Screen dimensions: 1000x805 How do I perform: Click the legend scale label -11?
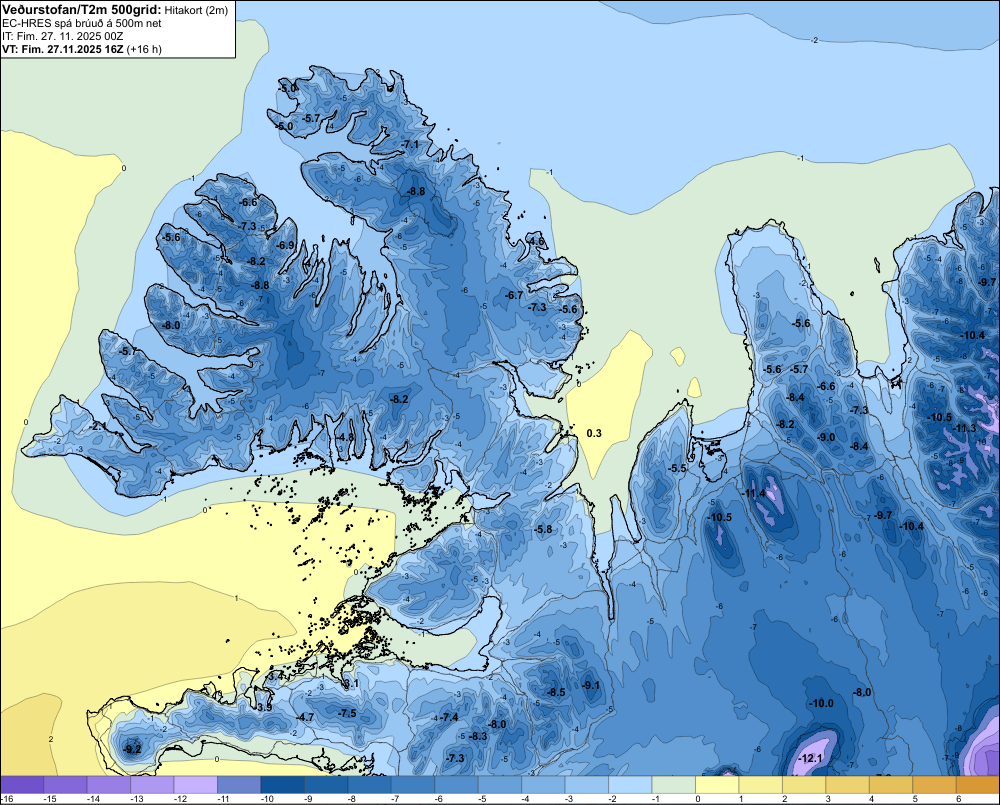click(223, 799)
